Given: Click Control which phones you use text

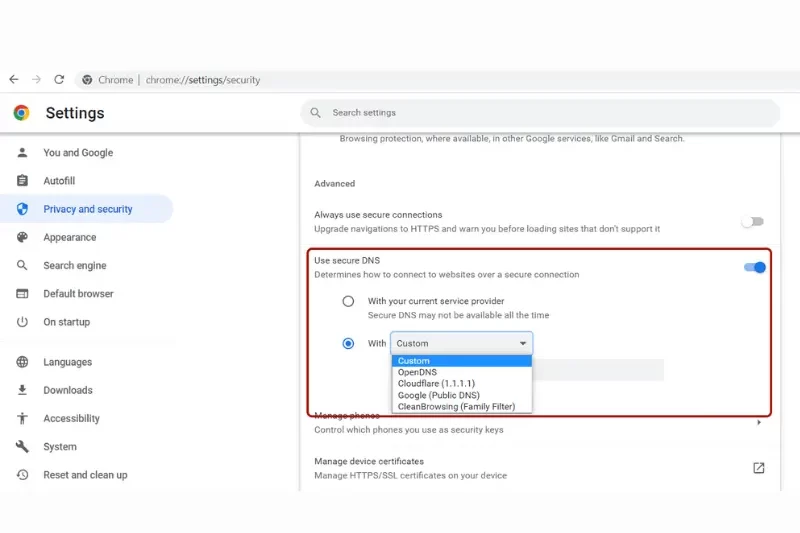Looking at the screenshot, I should (409, 430).
